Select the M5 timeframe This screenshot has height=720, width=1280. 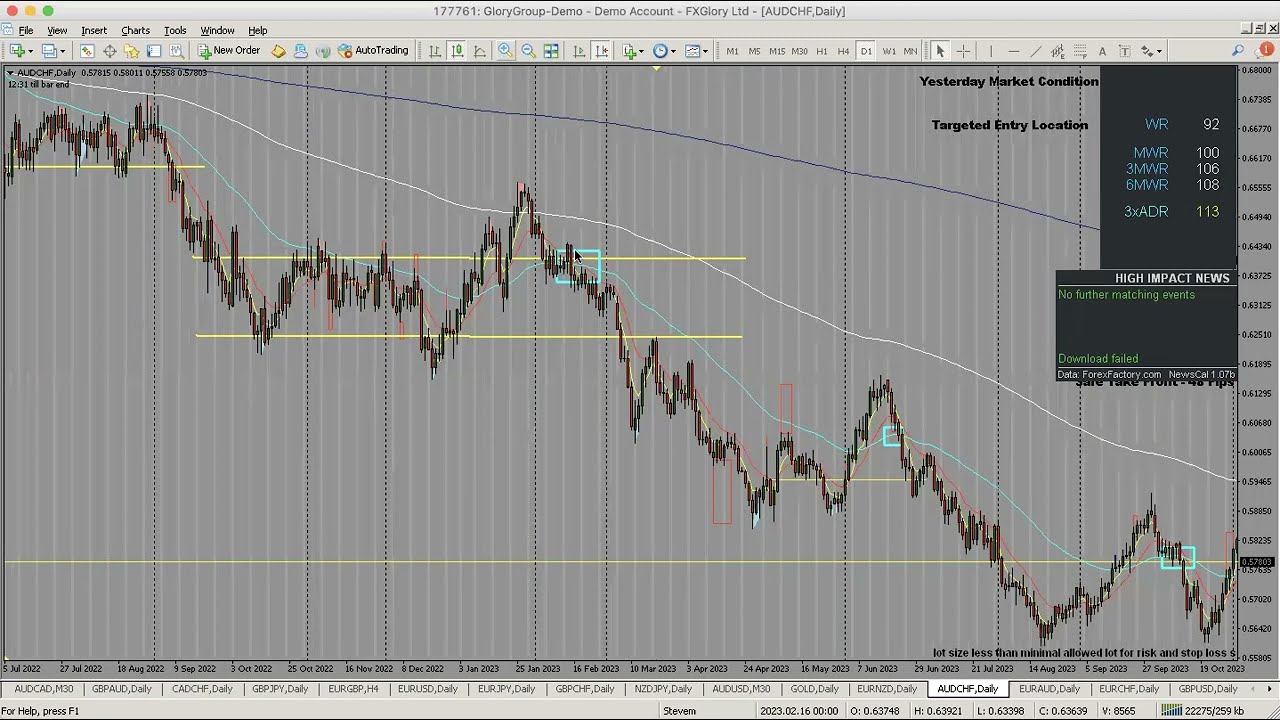pos(754,51)
